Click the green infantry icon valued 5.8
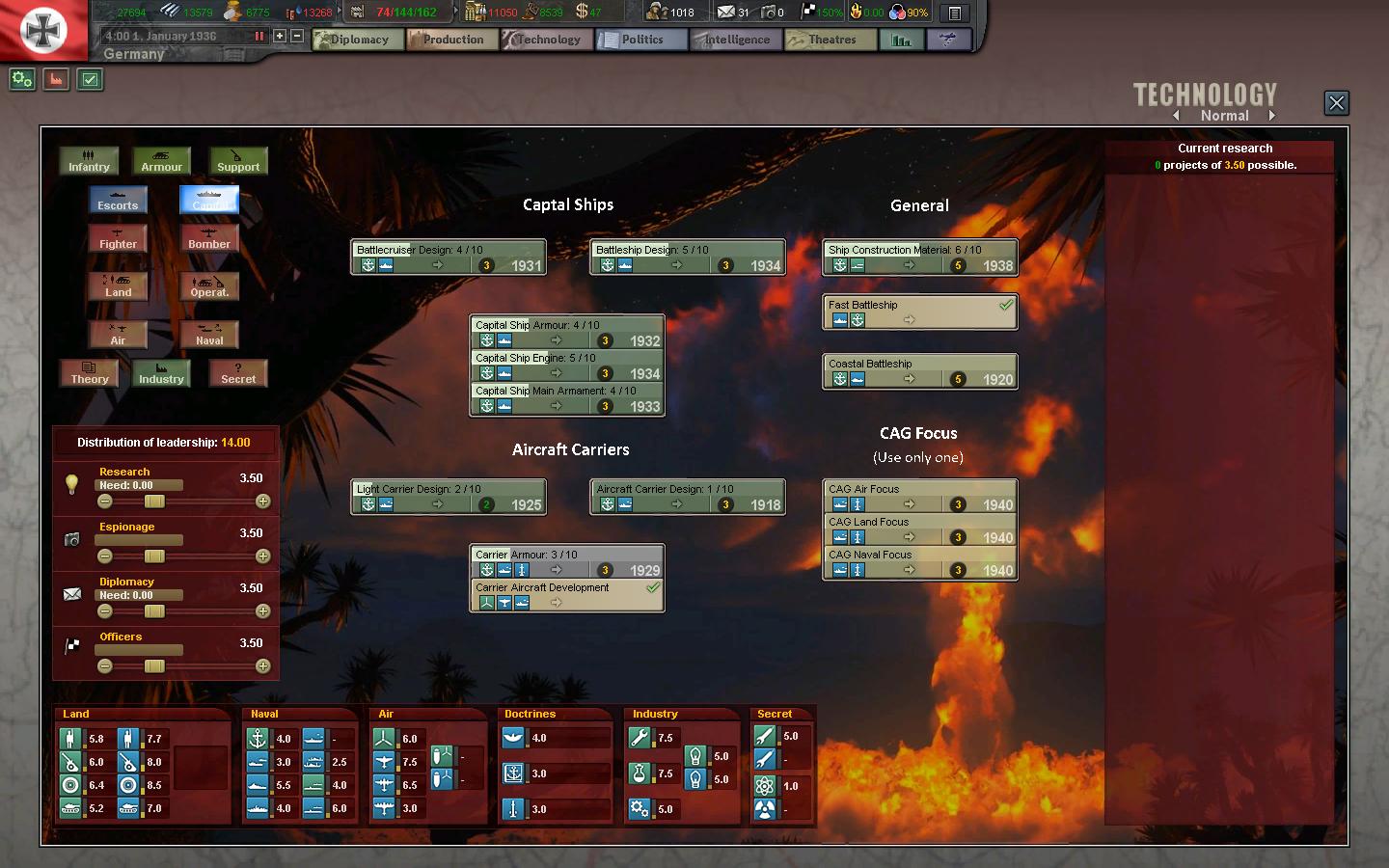Image resolution: width=1389 pixels, height=868 pixels. 70,739
